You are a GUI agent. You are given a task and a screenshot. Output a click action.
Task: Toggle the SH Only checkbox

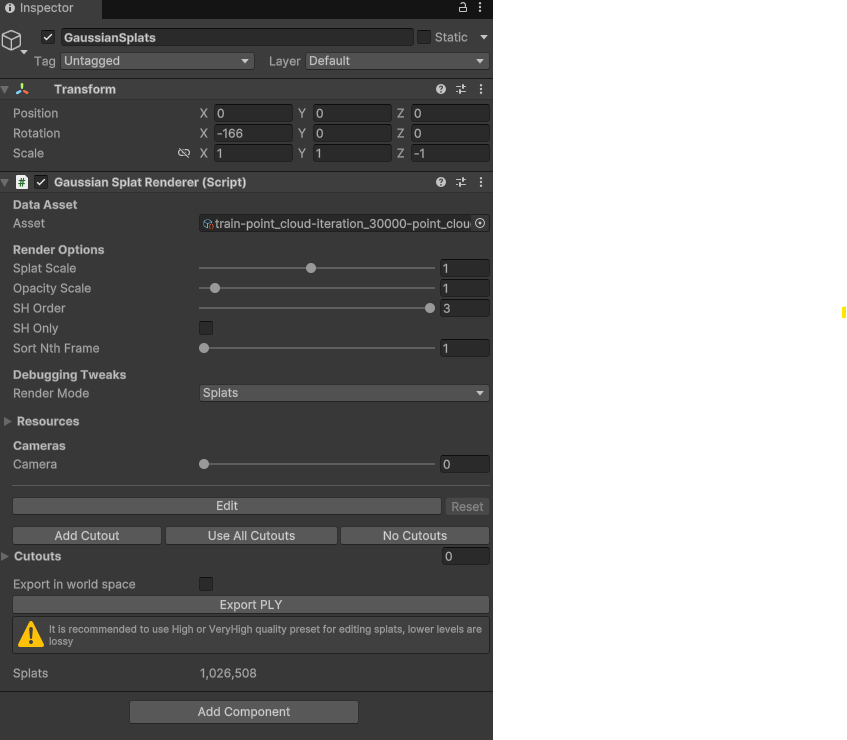tap(206, 328)
